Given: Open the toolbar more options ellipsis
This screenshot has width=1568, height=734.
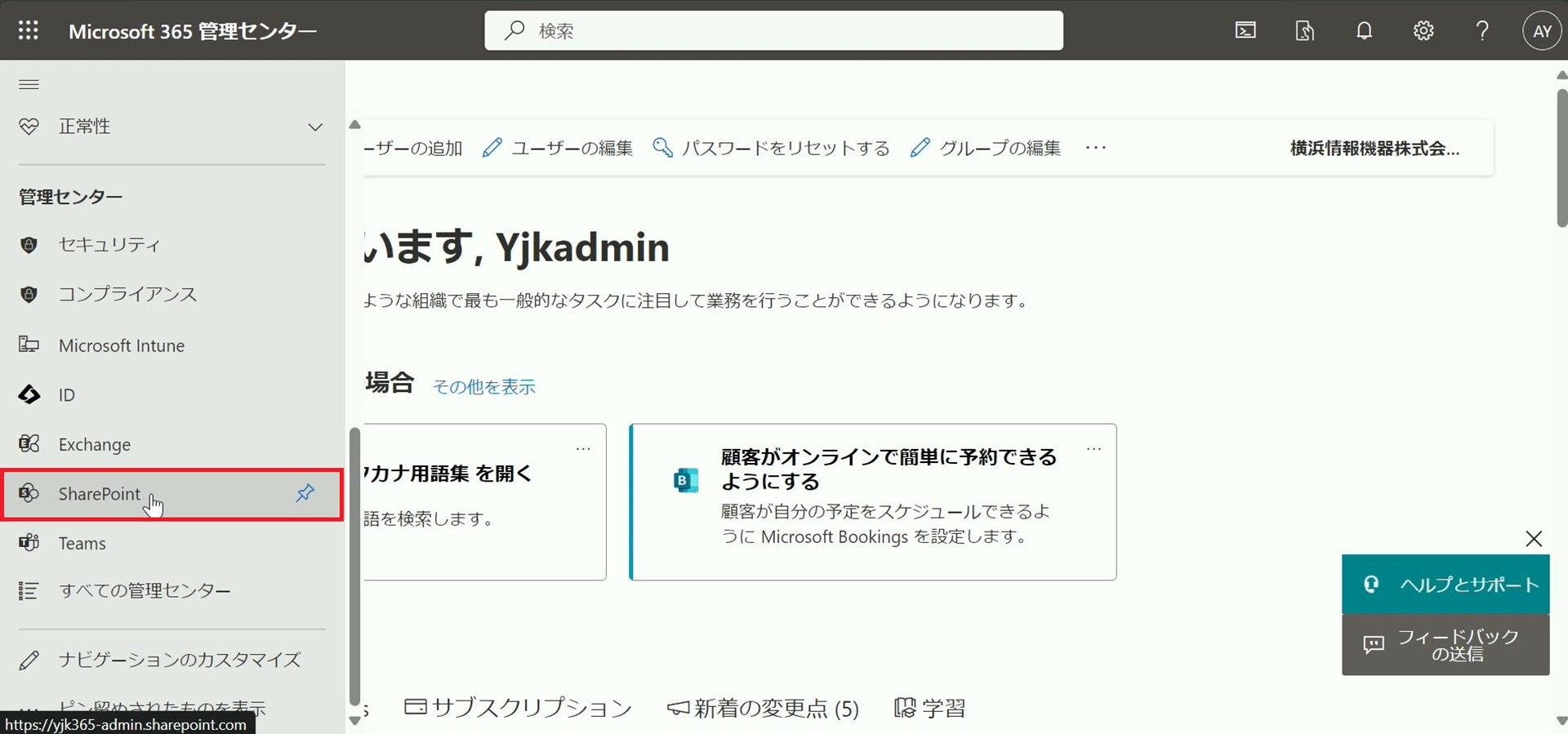Looking at the screenshot, I should 1096,148.
